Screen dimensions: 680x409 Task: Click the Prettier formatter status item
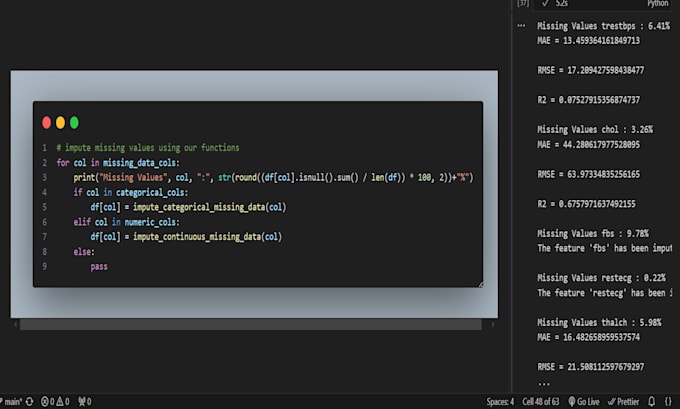[623, 402]
